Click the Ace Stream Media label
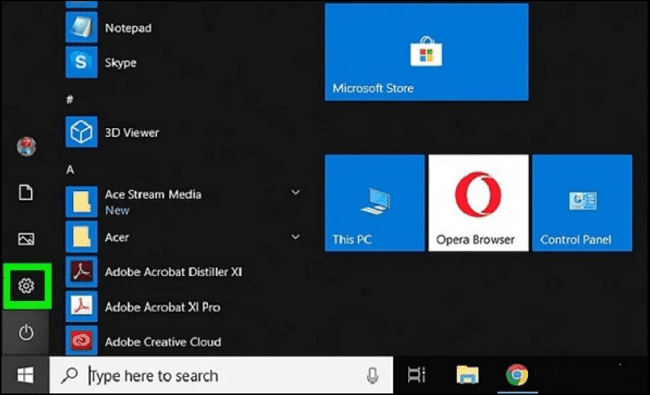This screenshot has height=395, width=650. (x=153, y=194)
